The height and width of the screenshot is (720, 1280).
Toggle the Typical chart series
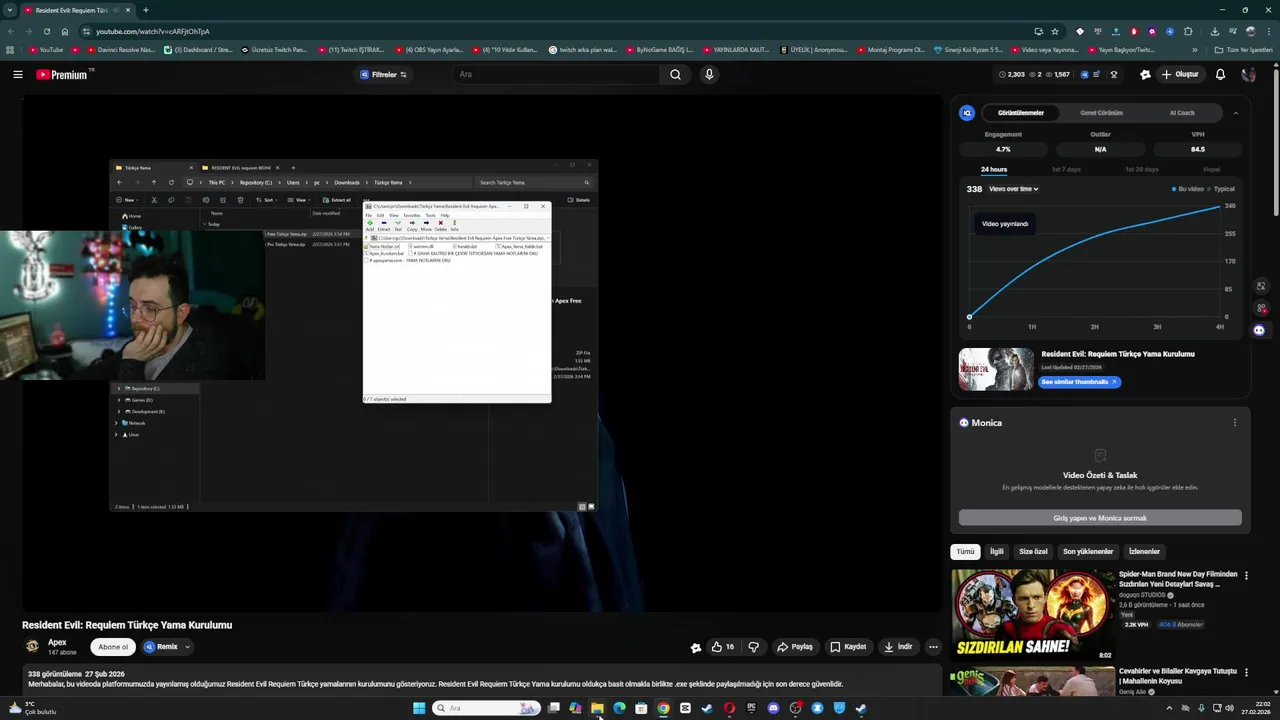click(x=1221, y=189)
